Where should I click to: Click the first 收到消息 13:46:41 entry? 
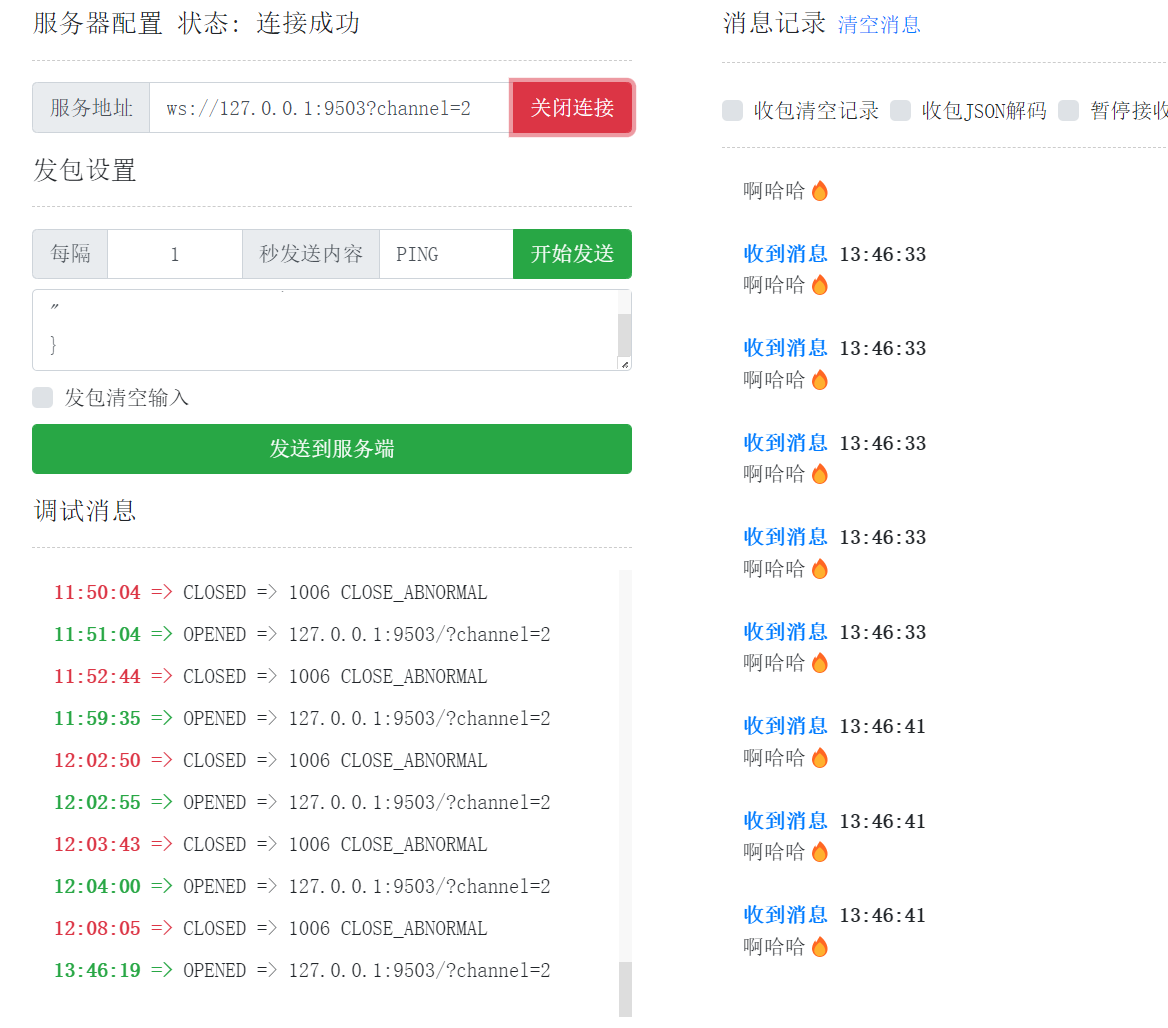[834, 726]
